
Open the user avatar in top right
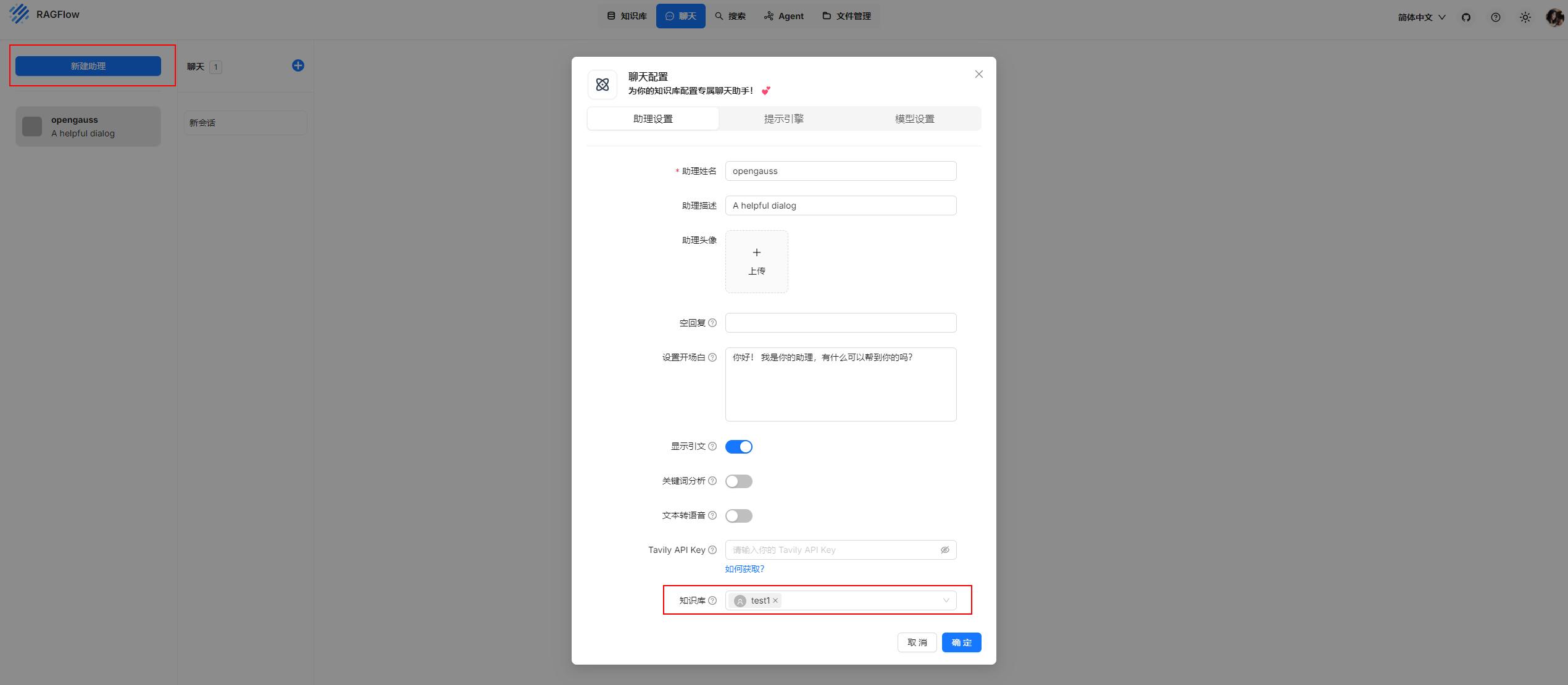click(1554, 17)
